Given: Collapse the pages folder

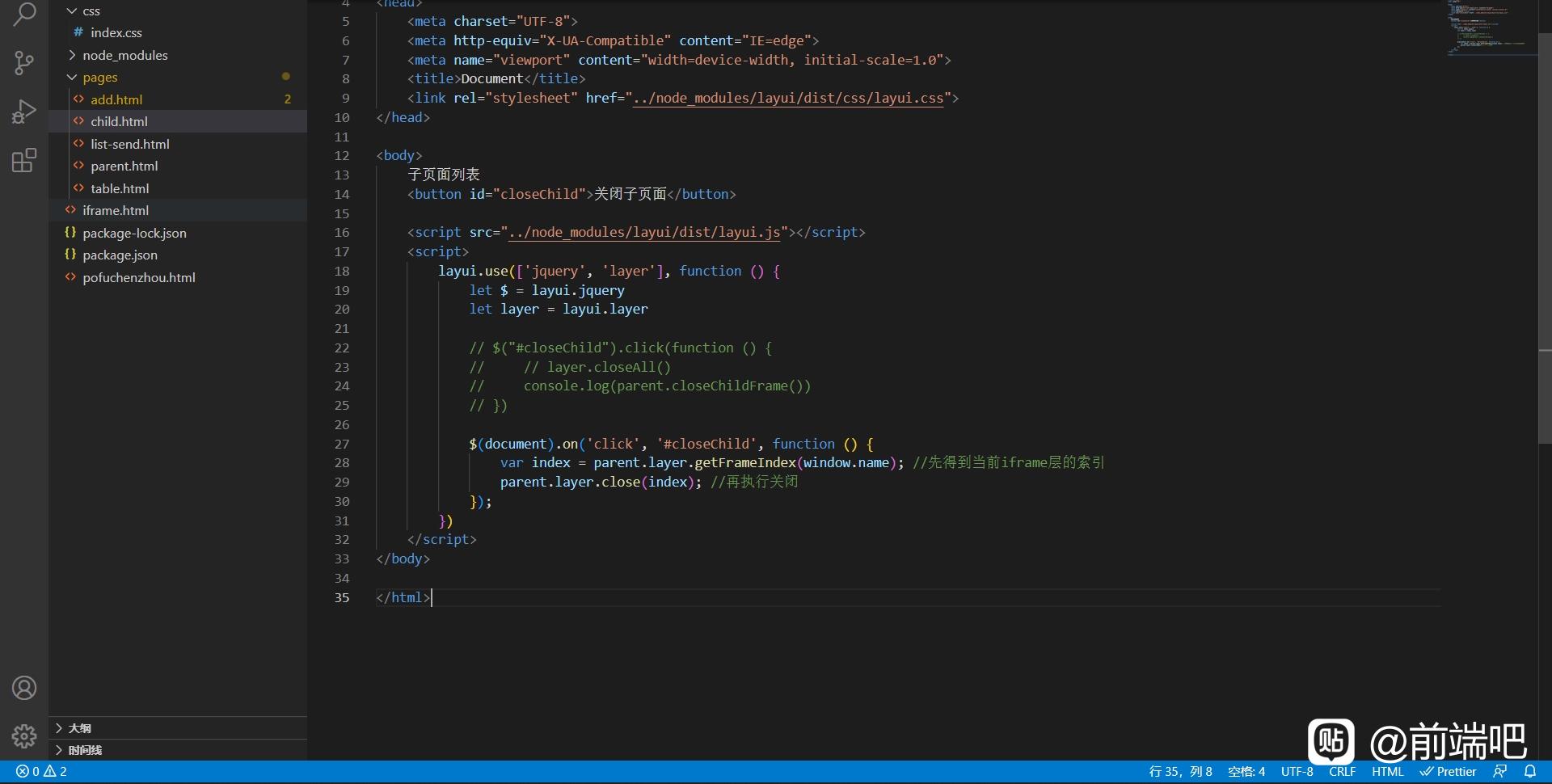Looking at the screenshot, I should click(x=178, y=77).
